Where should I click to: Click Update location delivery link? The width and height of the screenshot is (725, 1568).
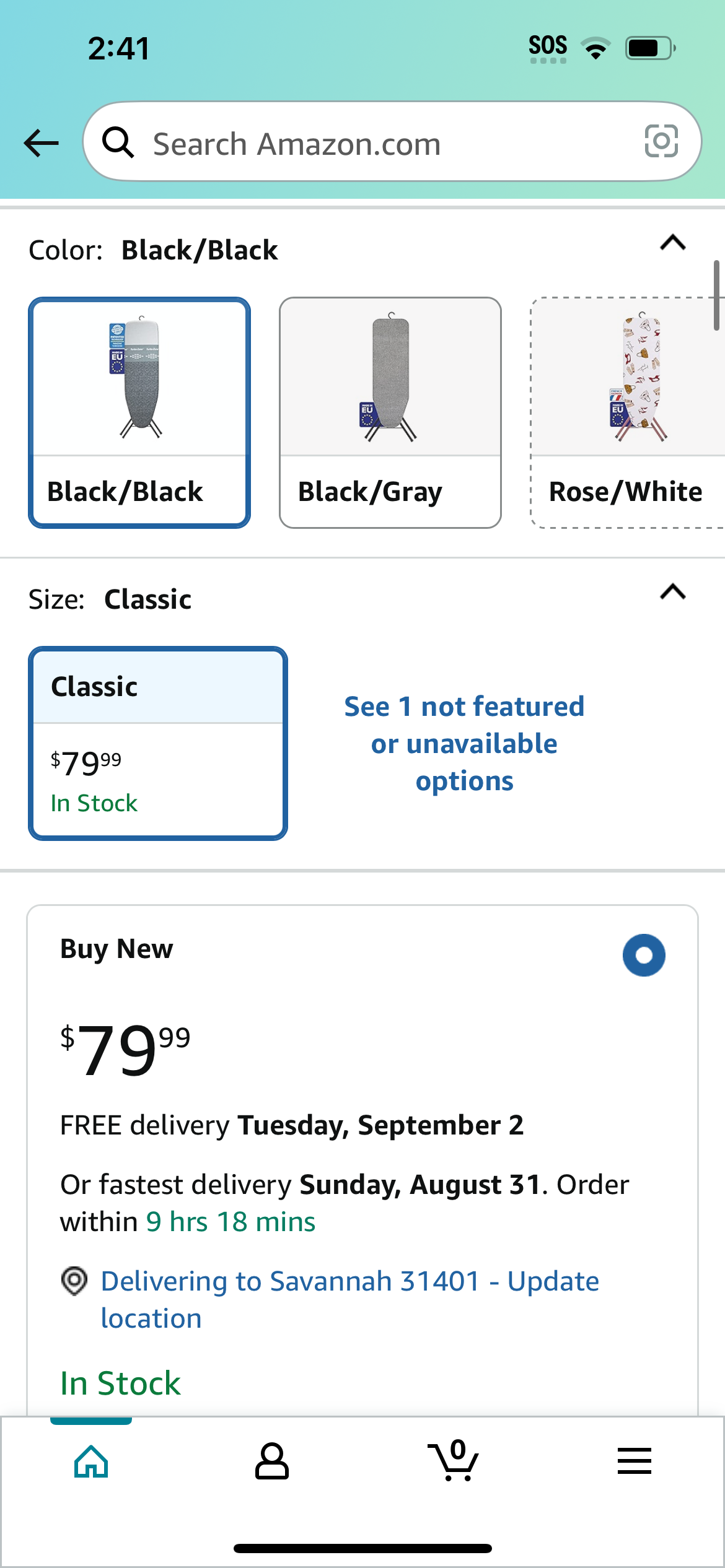tap(350, 1299)
